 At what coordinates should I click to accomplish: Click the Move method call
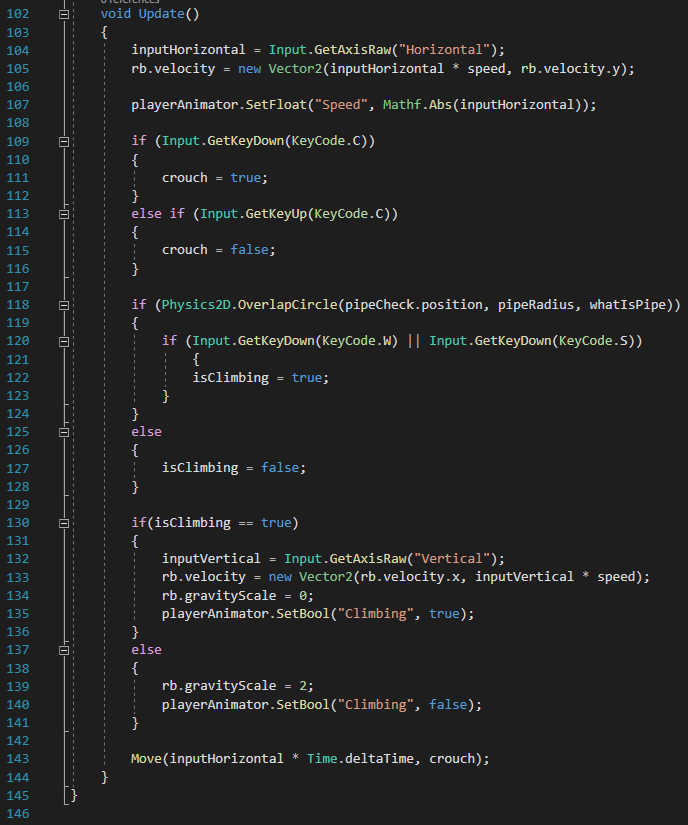click(x=146, y=759)
